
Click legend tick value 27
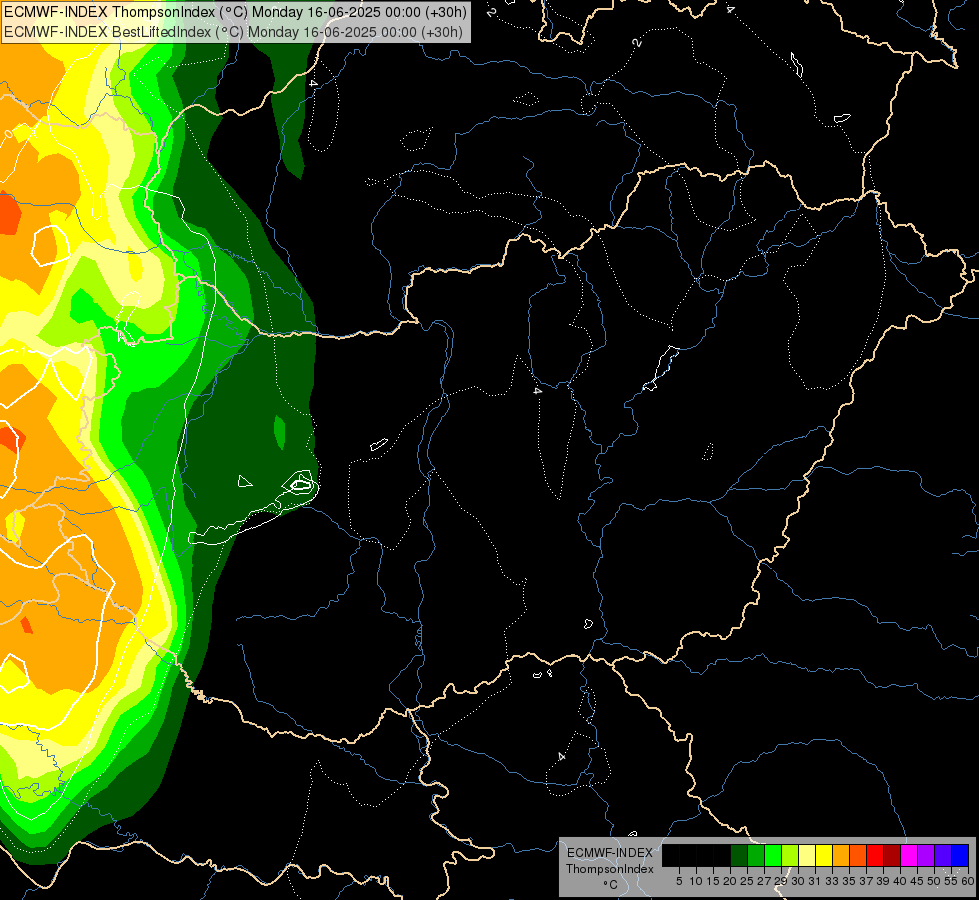click(x=764, y=881)
